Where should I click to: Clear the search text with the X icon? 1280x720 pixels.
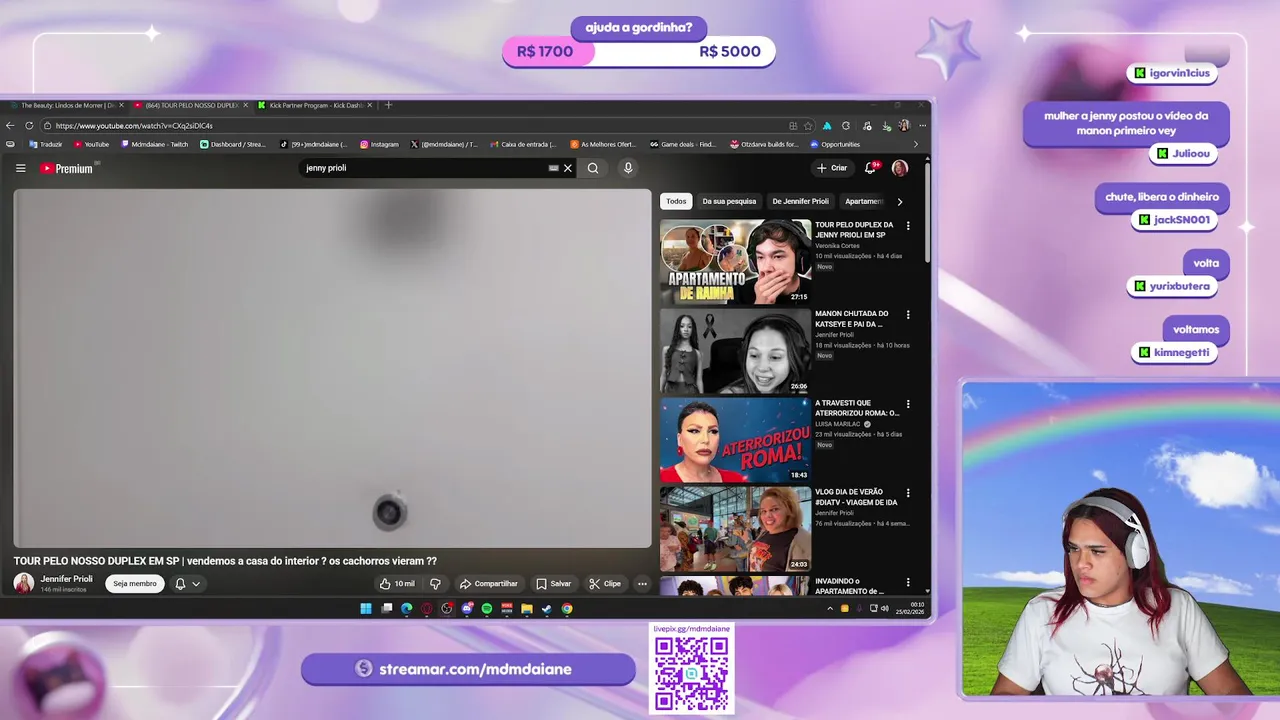pos(568,168)
